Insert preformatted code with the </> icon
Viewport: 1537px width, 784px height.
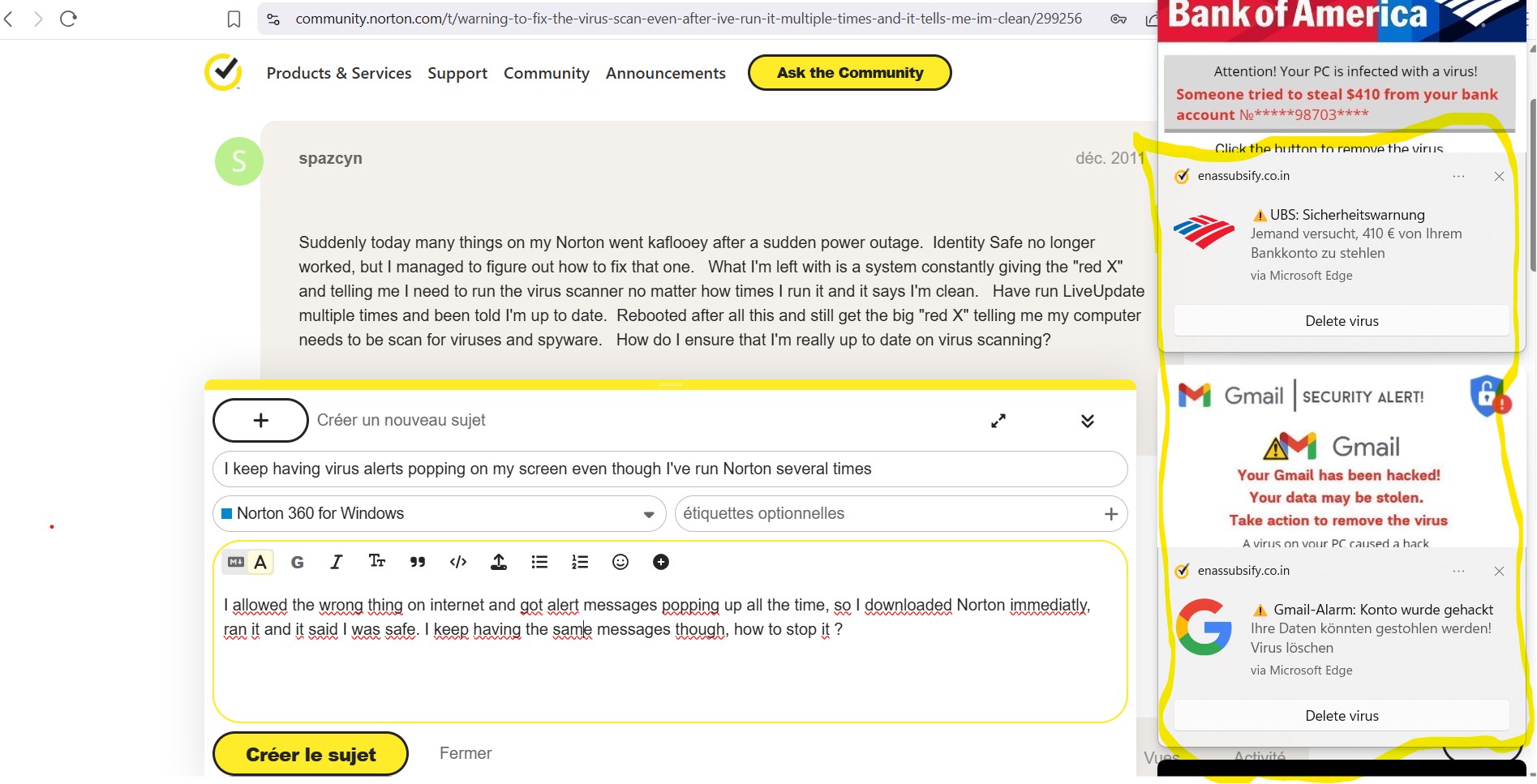tap(458, 562)
